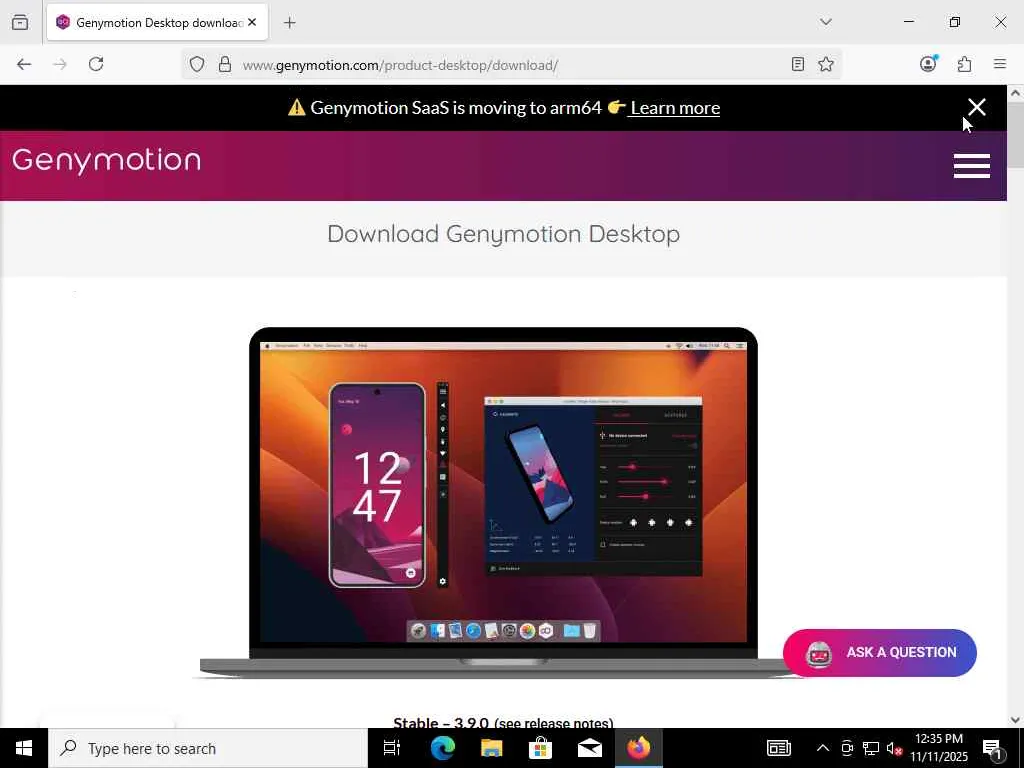Reload the current page

pyautogui.click(x=96, y=64)
